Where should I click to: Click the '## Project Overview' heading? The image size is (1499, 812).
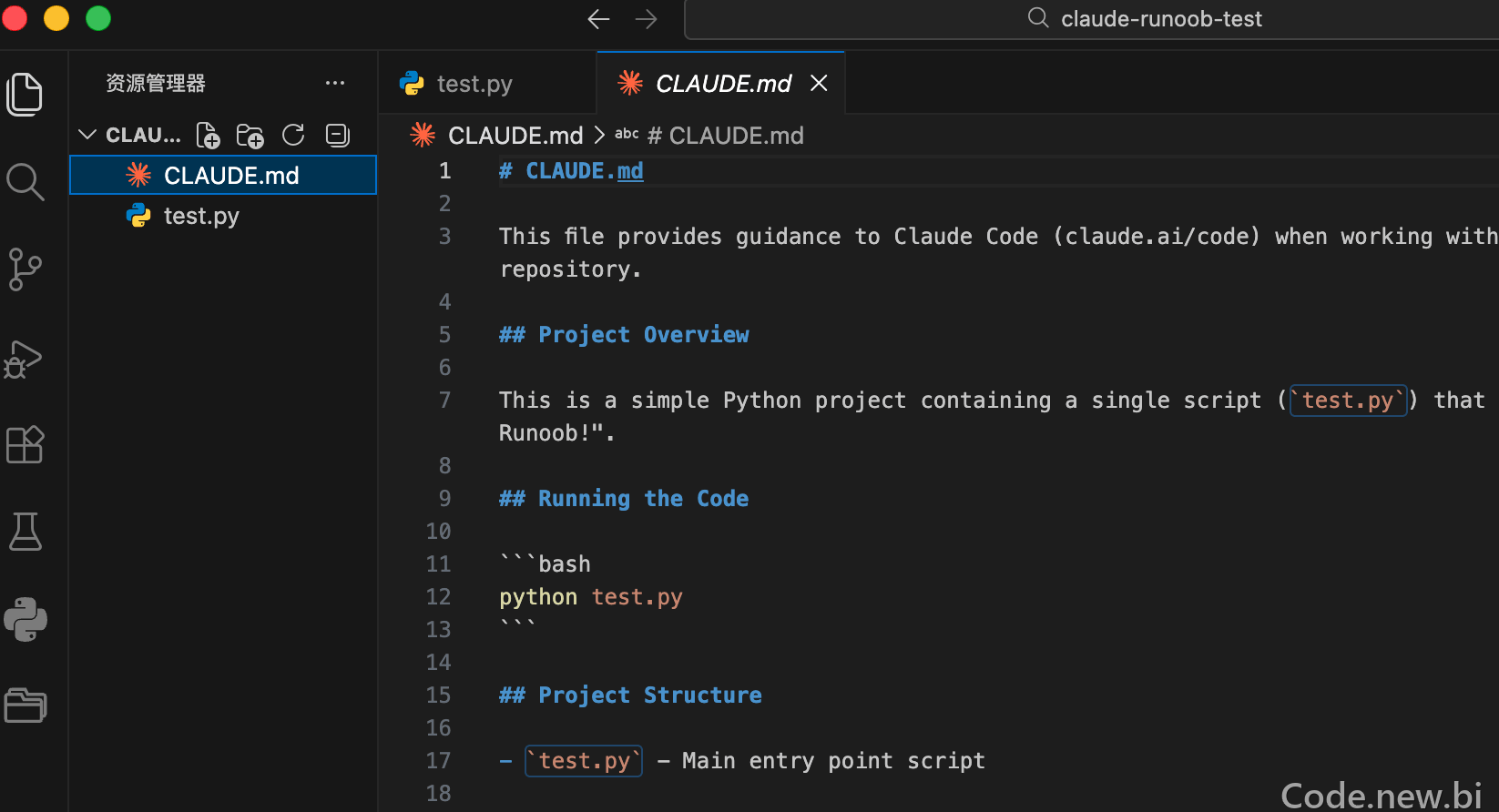pyautogui.click(x=624, y=335)
